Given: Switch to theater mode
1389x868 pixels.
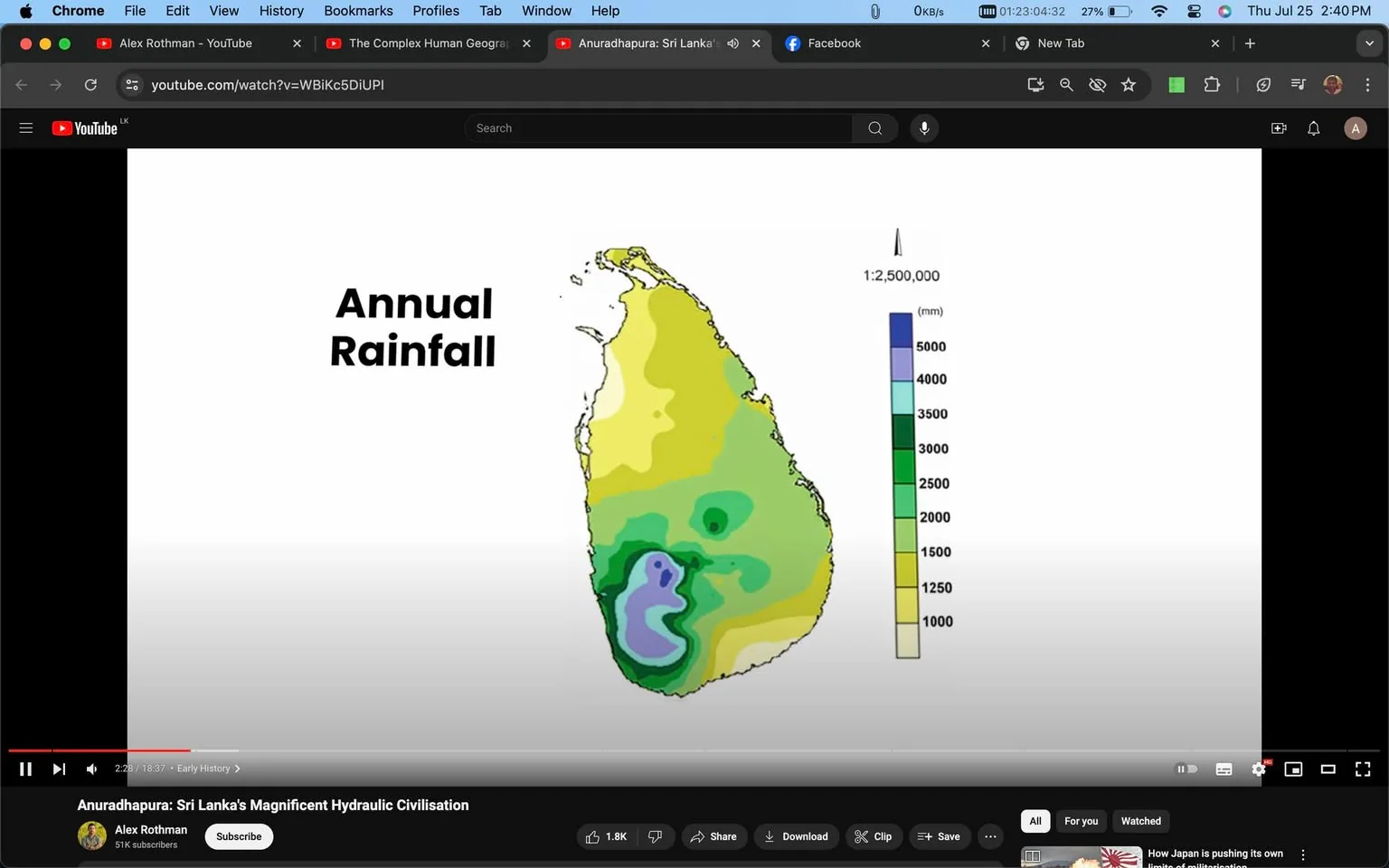Looking at the screenshot, I should coord(1328,769).
